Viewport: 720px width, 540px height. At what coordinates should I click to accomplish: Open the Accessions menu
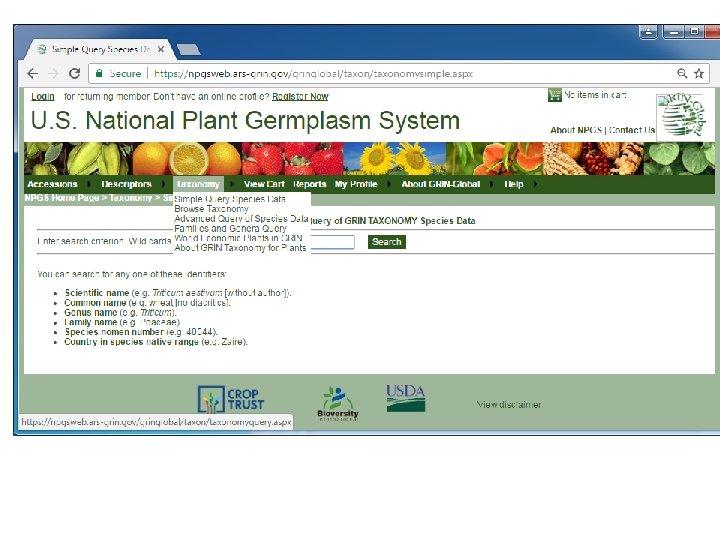(52, 184)
